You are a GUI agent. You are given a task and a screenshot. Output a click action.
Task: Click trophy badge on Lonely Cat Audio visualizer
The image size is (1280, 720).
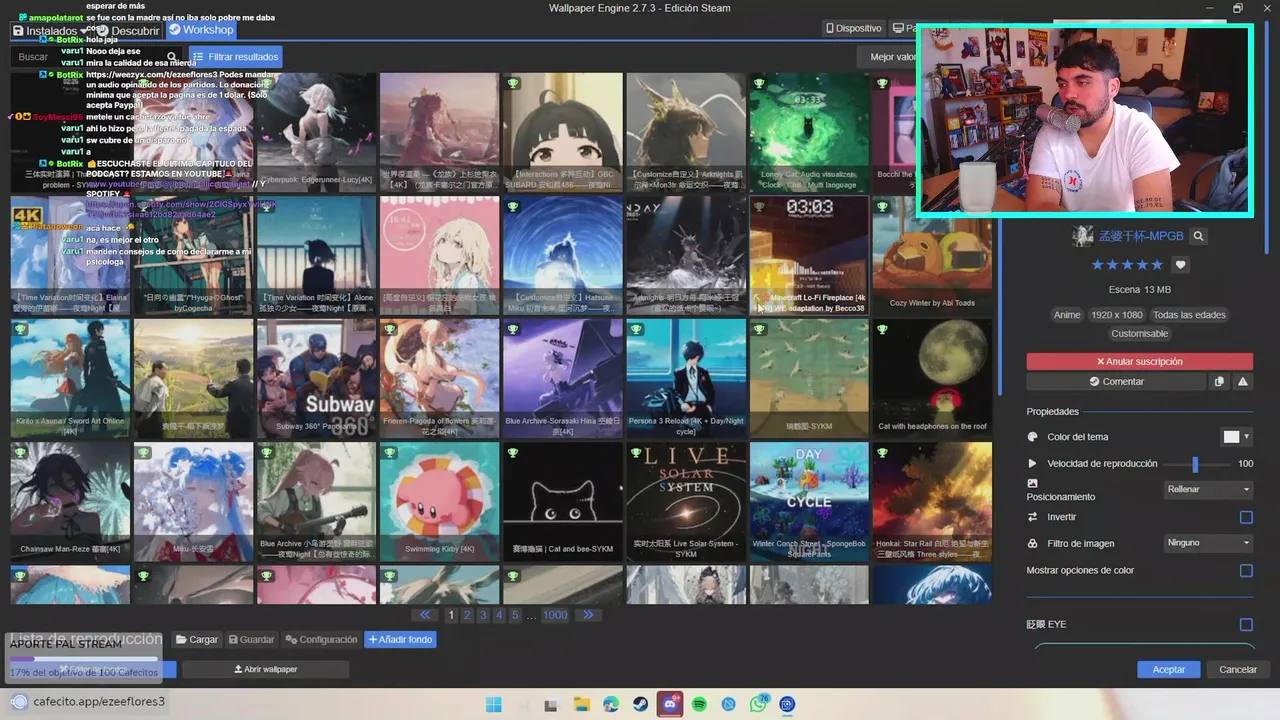tap(759, 83)
